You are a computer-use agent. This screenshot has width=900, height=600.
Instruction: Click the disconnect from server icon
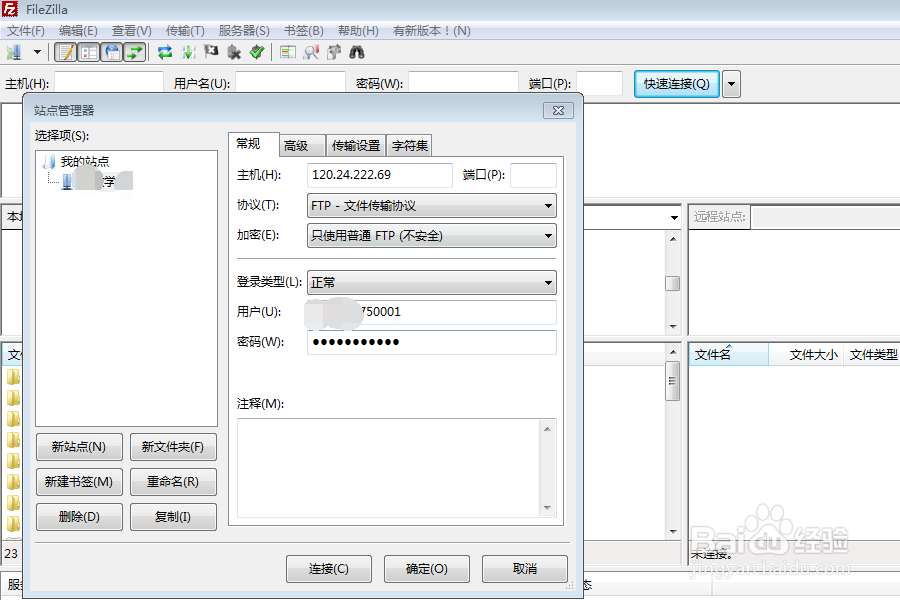coord(233,52)
